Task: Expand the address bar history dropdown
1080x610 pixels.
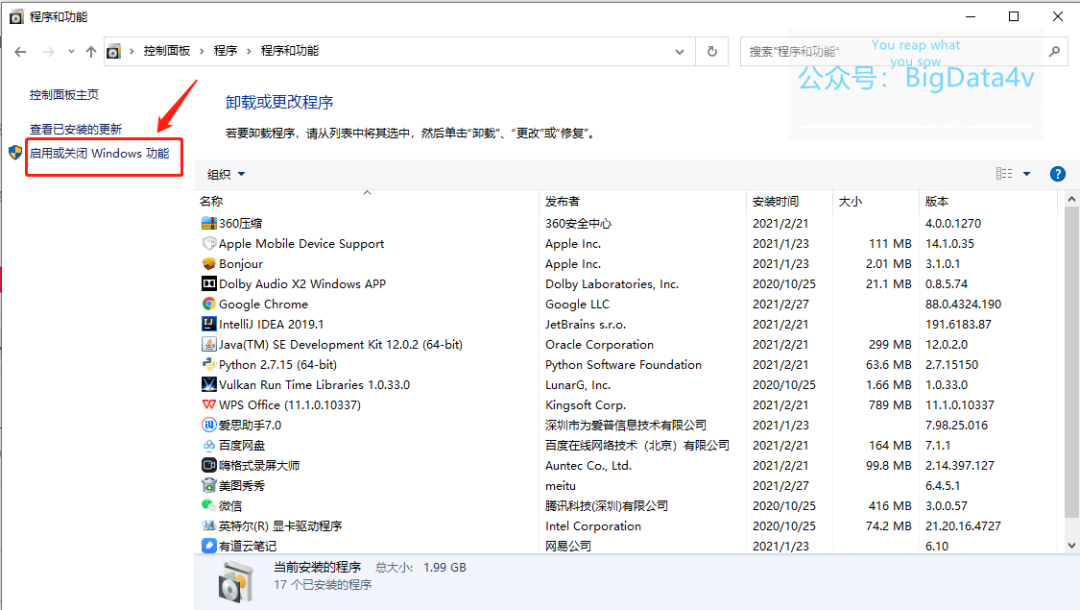Action: tap(679, 52)
